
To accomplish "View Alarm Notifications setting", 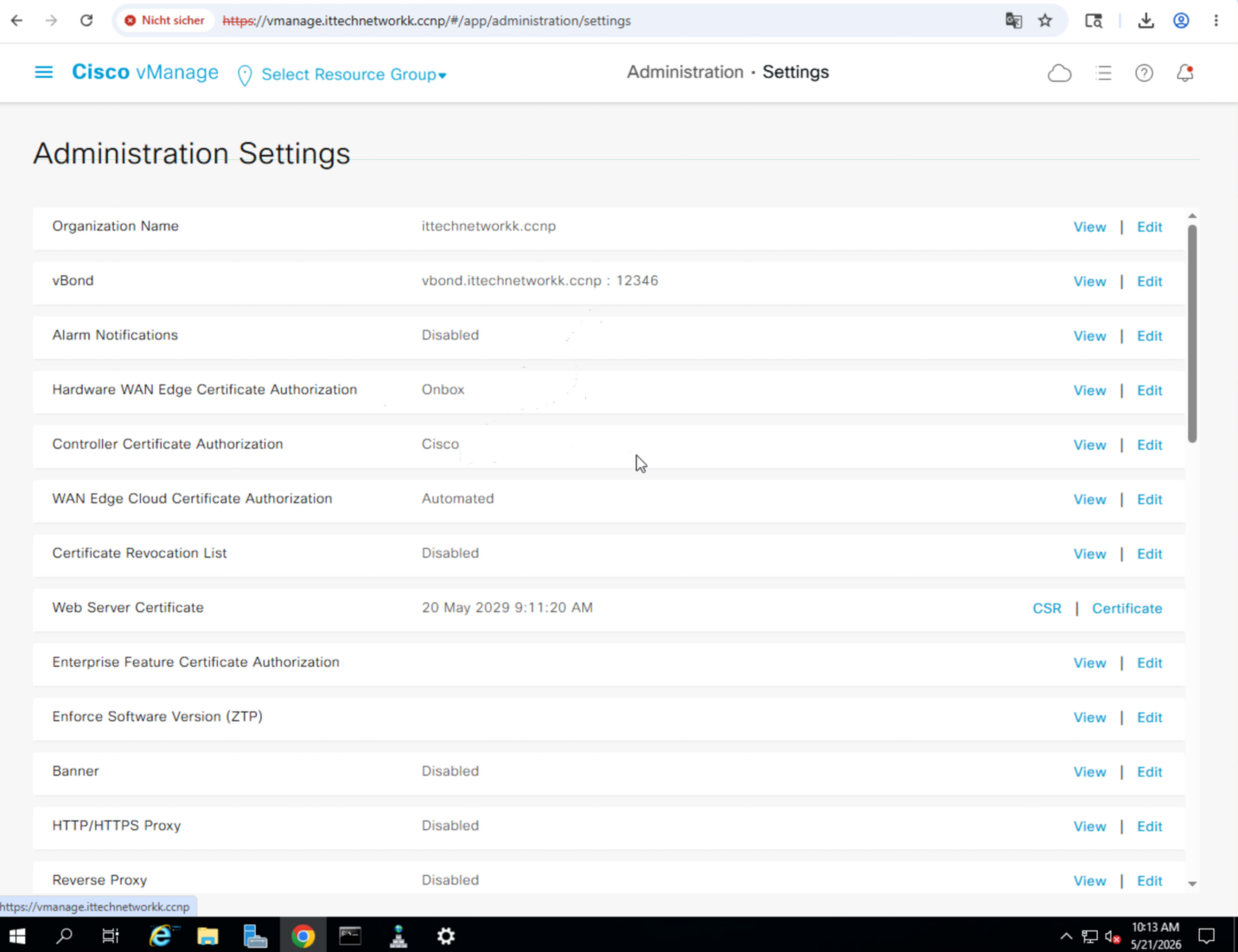I will tap(1089, 336).
